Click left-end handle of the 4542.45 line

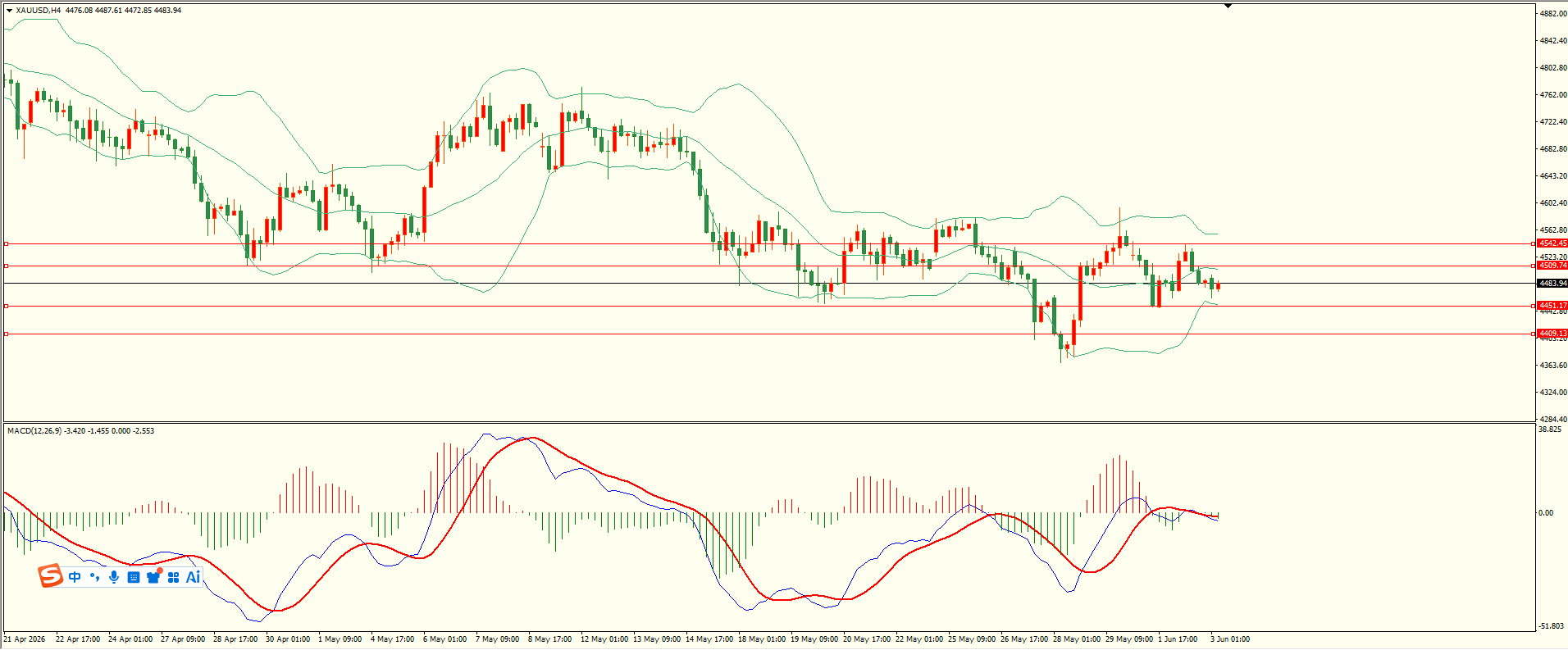tap(7, 243)
